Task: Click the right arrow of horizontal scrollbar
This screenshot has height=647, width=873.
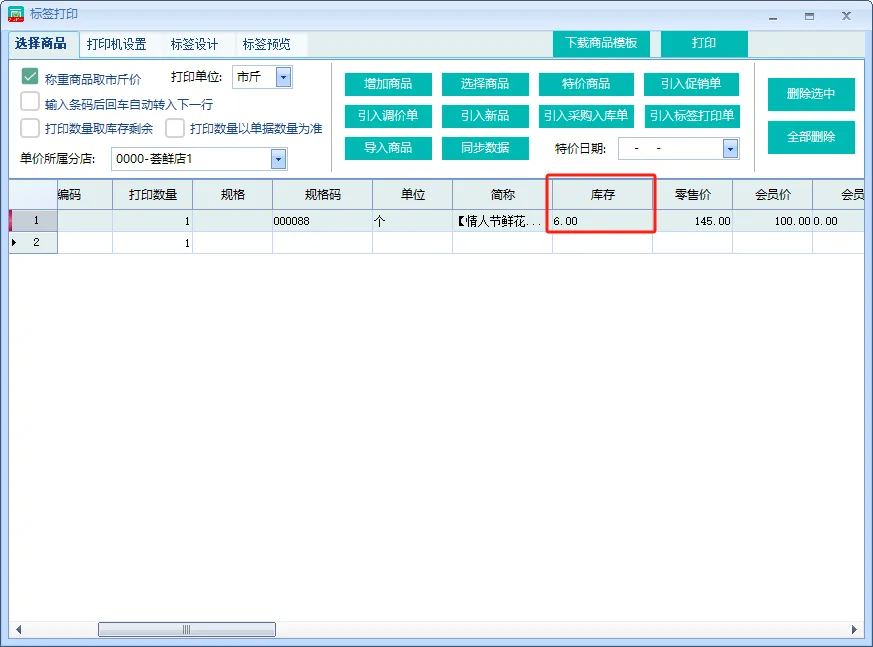Action: click(x=855, y=630)
